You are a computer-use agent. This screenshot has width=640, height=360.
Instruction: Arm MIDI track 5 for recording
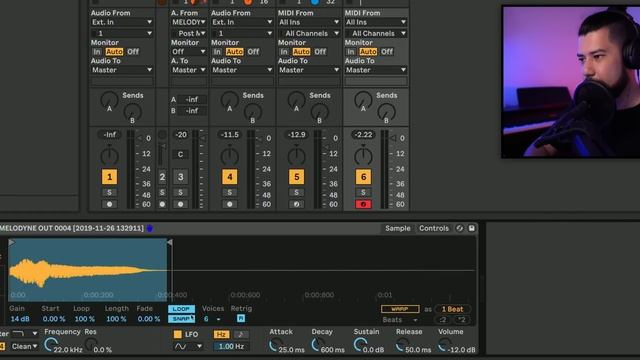pos(296,204)
